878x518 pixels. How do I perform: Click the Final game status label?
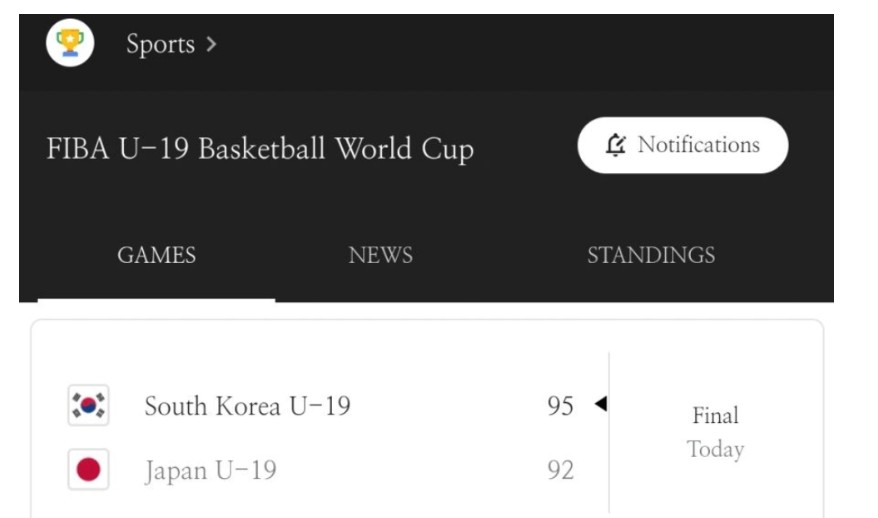[x=715, y=415]
